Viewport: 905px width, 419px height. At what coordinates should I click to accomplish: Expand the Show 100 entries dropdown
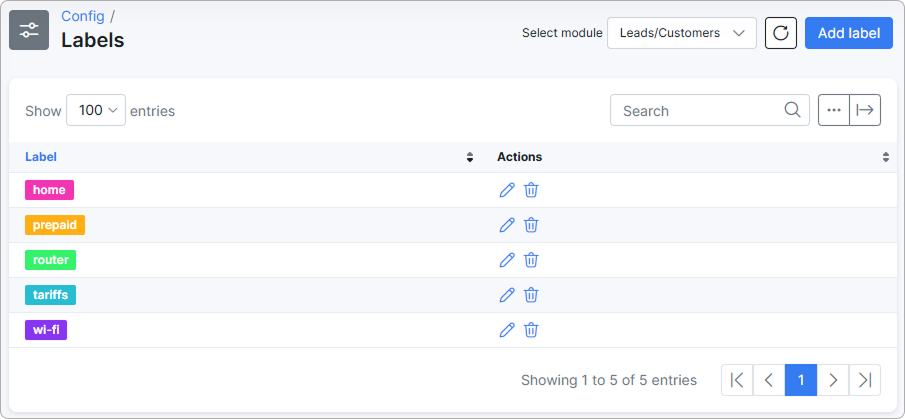click(x=96, y=110)
